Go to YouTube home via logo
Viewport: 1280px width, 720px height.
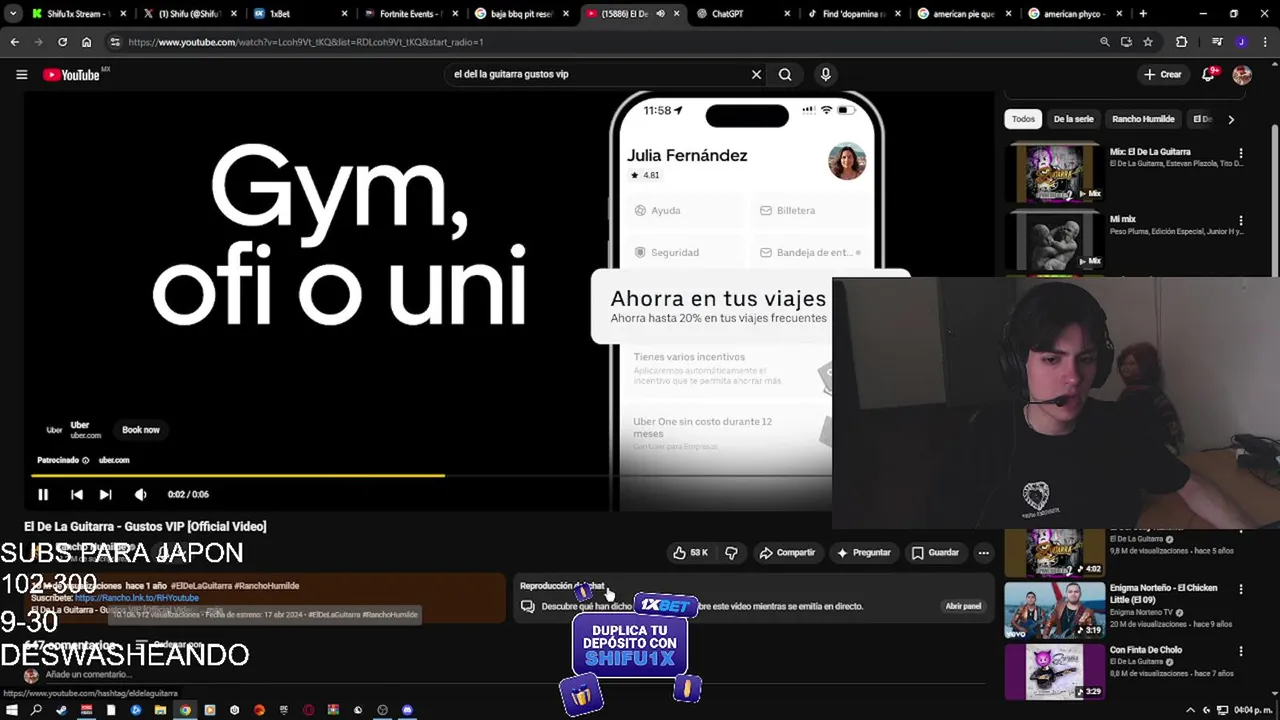click(72, 74)
